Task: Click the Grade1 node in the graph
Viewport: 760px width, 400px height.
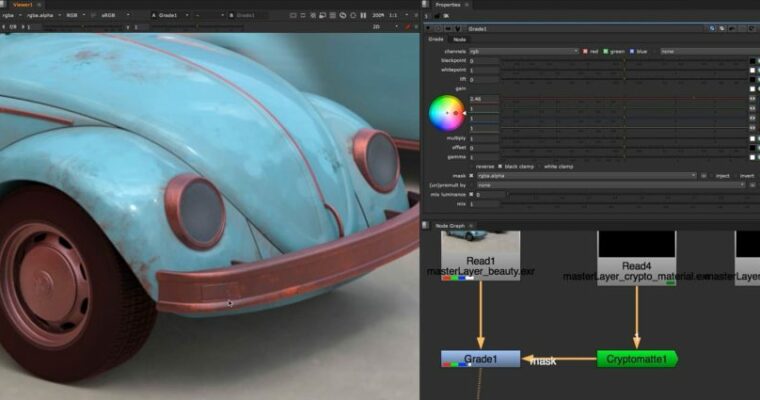Action: tap(480, 358)
